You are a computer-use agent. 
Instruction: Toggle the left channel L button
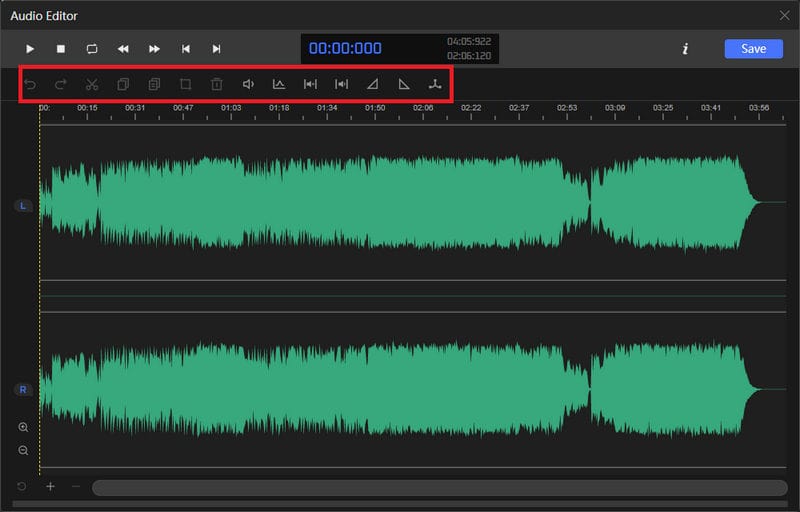click(x=22, y=206)
